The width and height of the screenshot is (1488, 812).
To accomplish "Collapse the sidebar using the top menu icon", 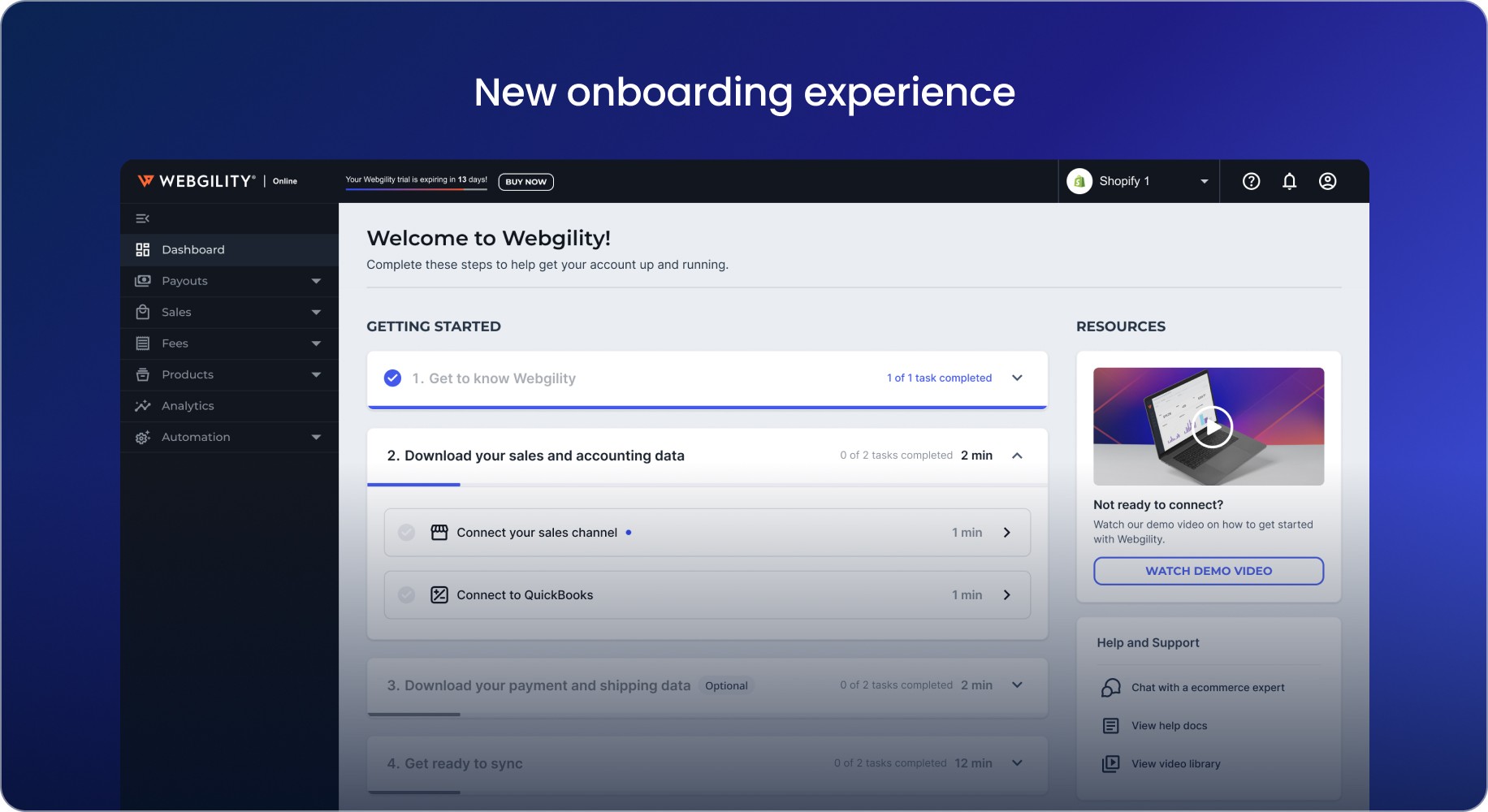I will click(143, 218).
